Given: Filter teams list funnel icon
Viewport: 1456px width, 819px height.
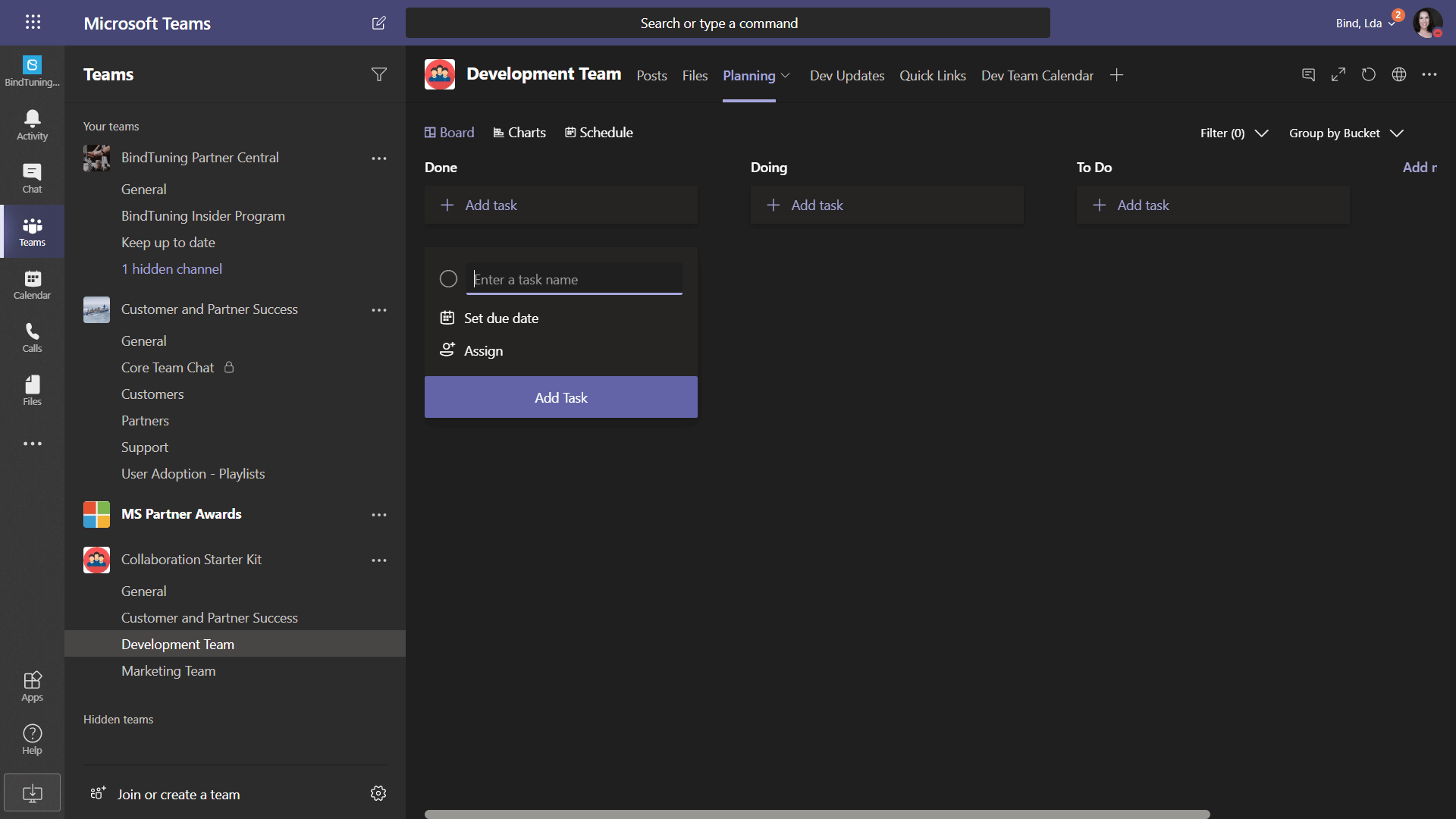Looking at the screenshot, I should [378, 74].
